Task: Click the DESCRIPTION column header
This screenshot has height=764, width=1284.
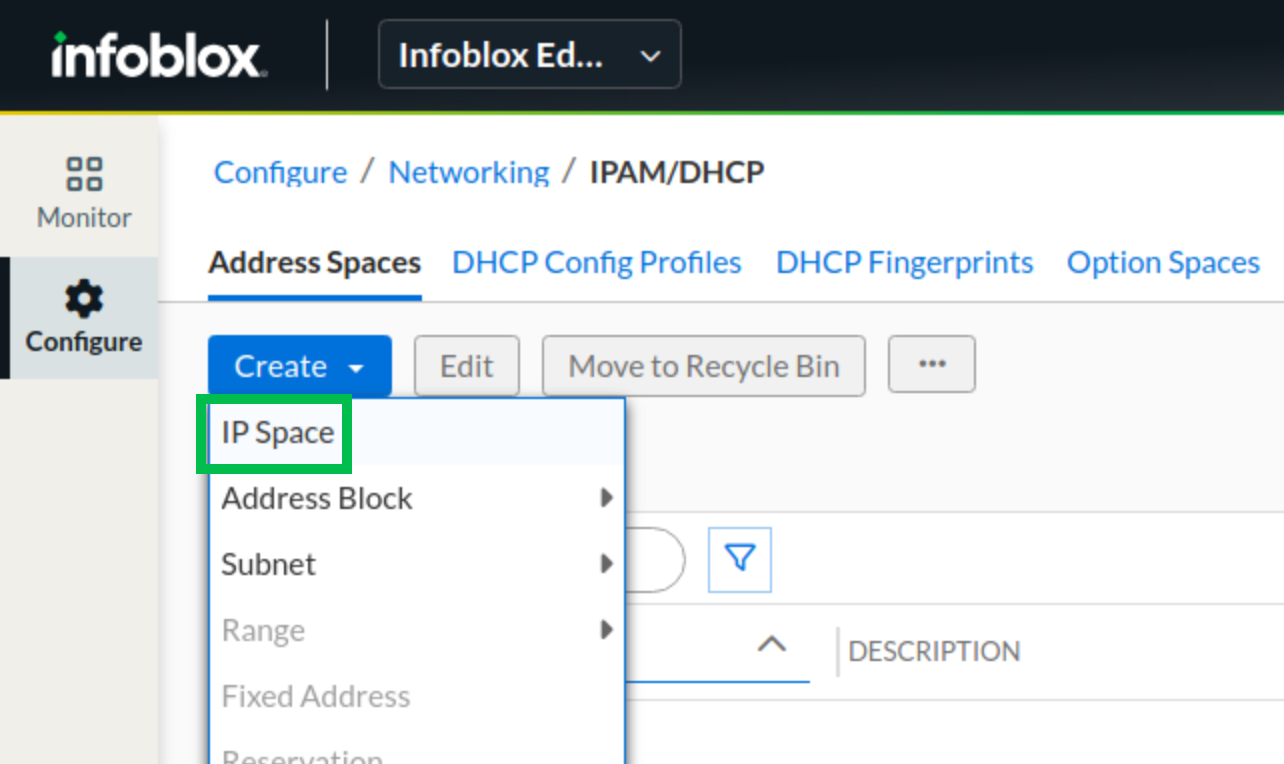Action: (934, 652)
